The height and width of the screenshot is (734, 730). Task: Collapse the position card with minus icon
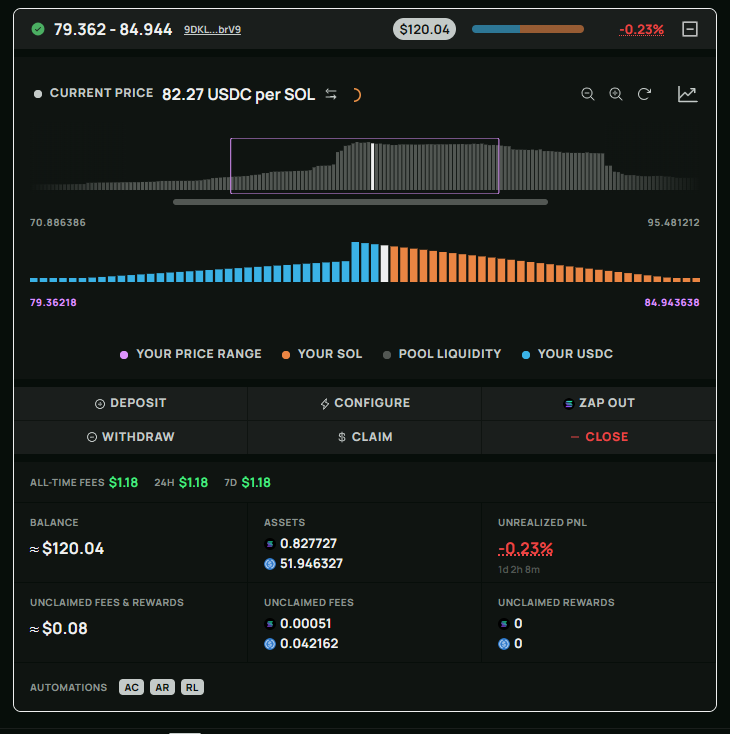[690, 29]
